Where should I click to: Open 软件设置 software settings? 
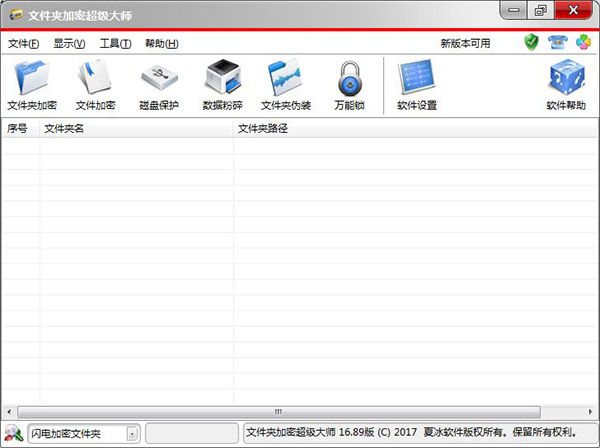[x=417, y=85]
